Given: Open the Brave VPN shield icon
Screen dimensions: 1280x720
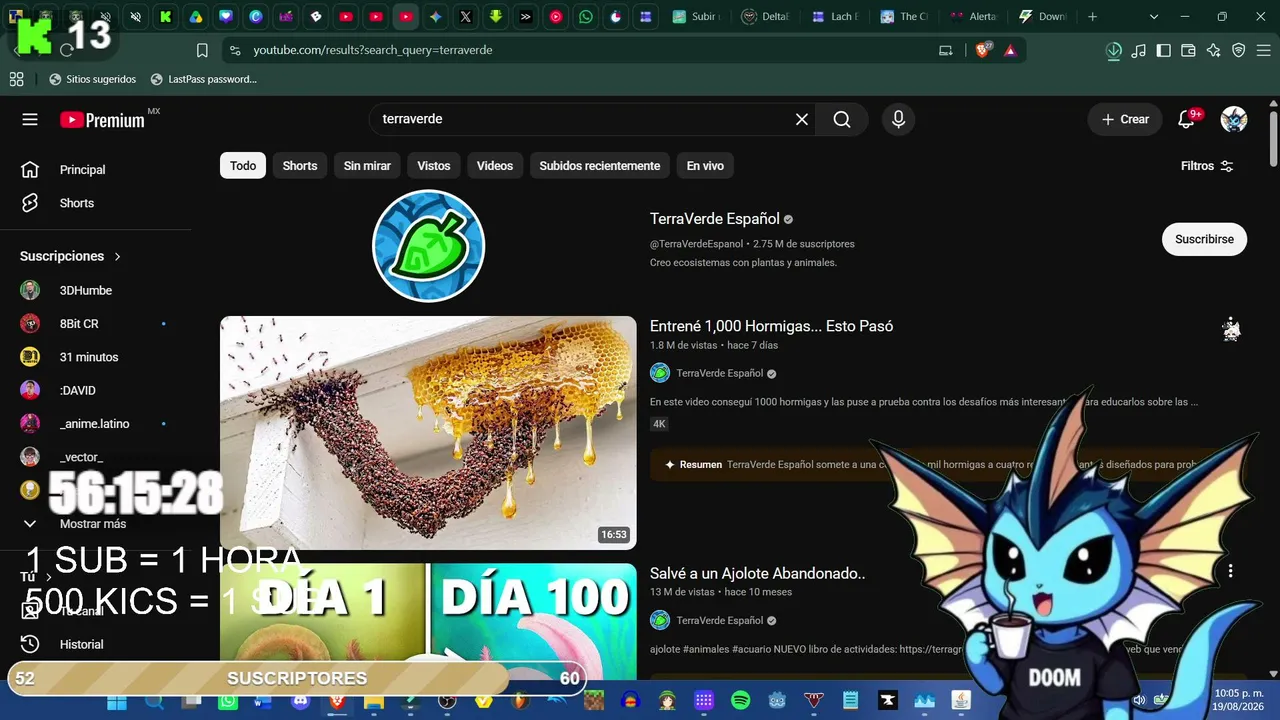Looking at the screenshot, I should pyautogui.click(x=1238, y=50).
